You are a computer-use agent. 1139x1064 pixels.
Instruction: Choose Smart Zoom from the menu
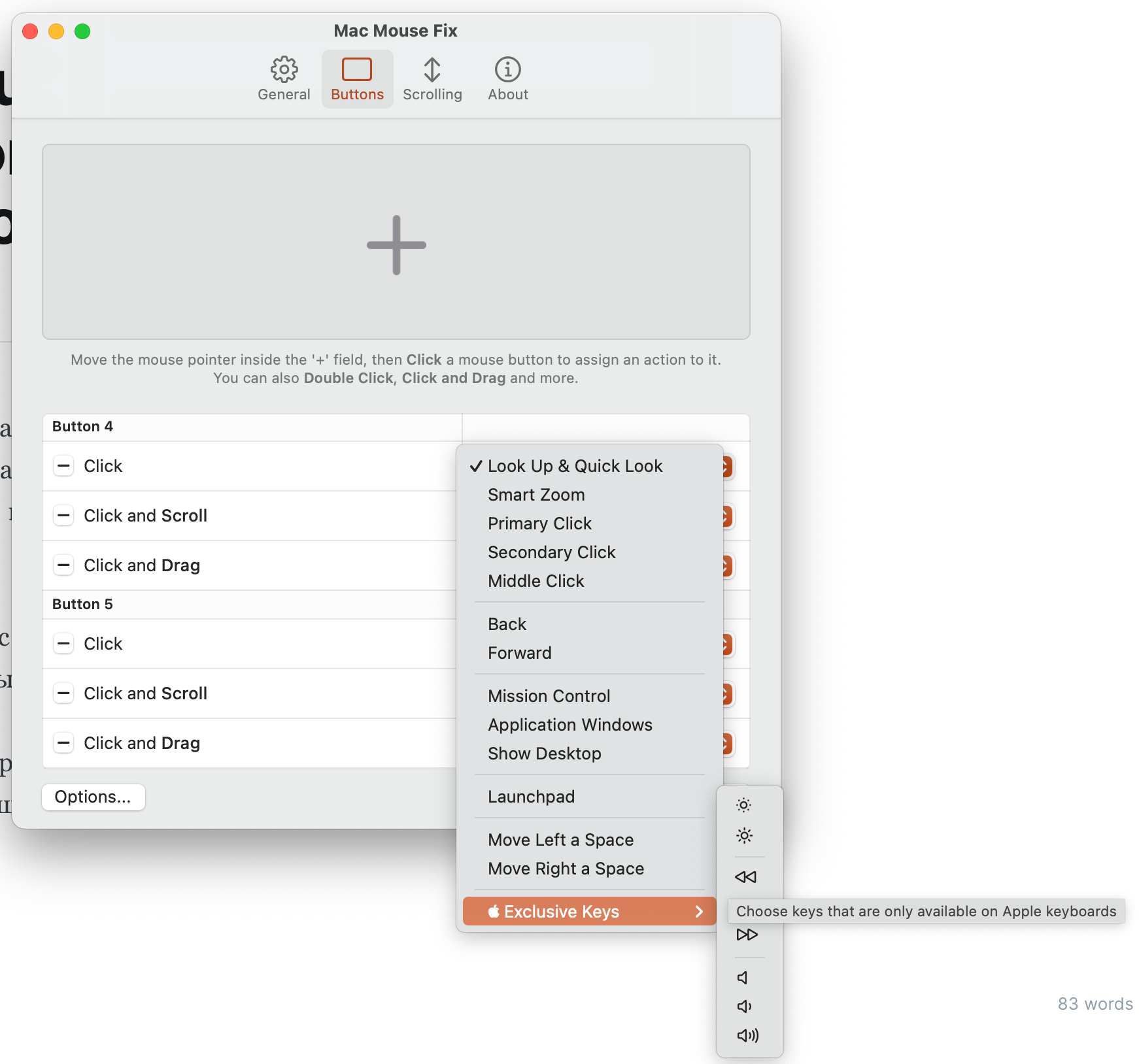pos(589,495)
